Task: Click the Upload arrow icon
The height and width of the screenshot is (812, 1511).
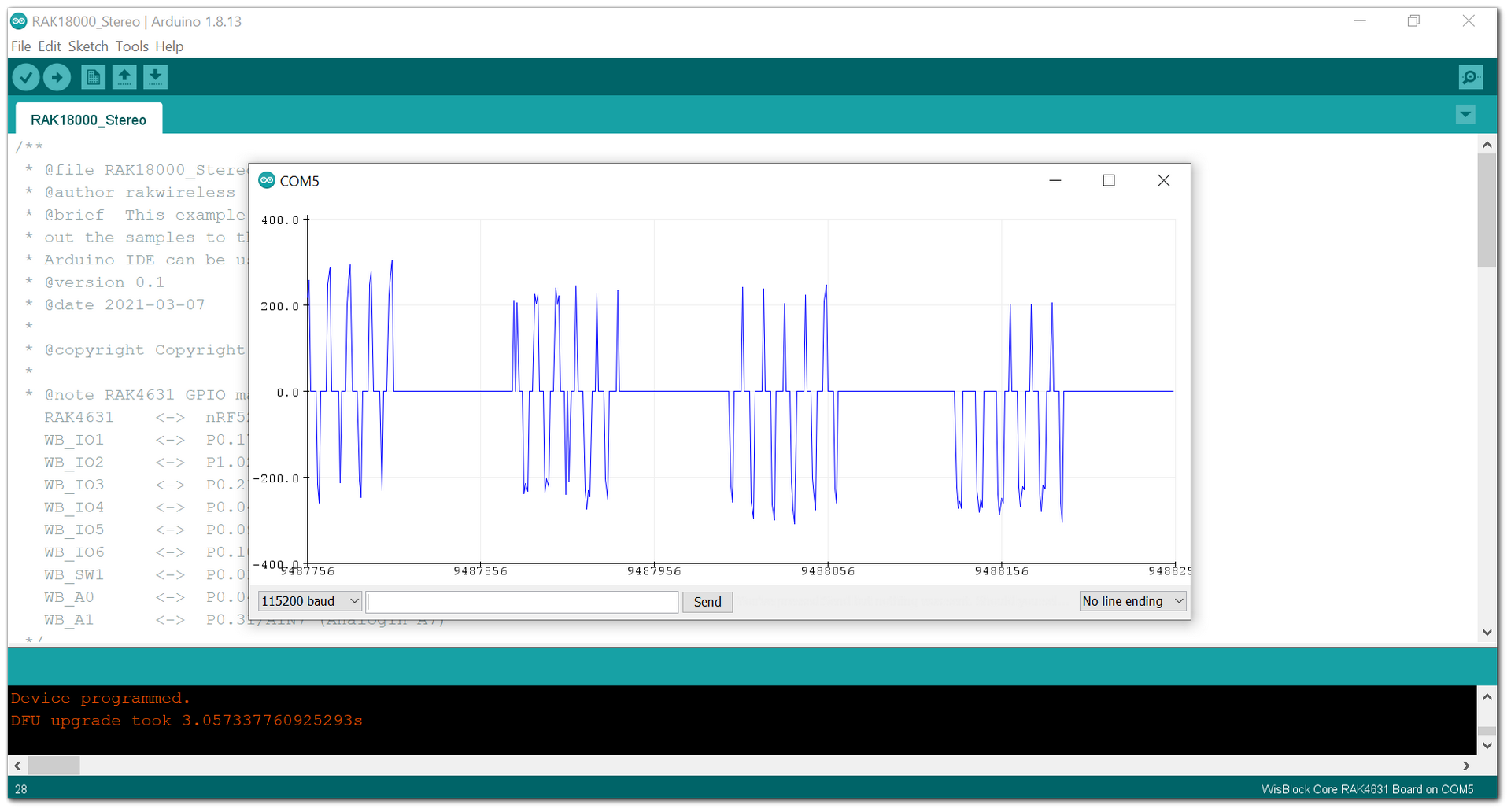Action: point(57,77)
